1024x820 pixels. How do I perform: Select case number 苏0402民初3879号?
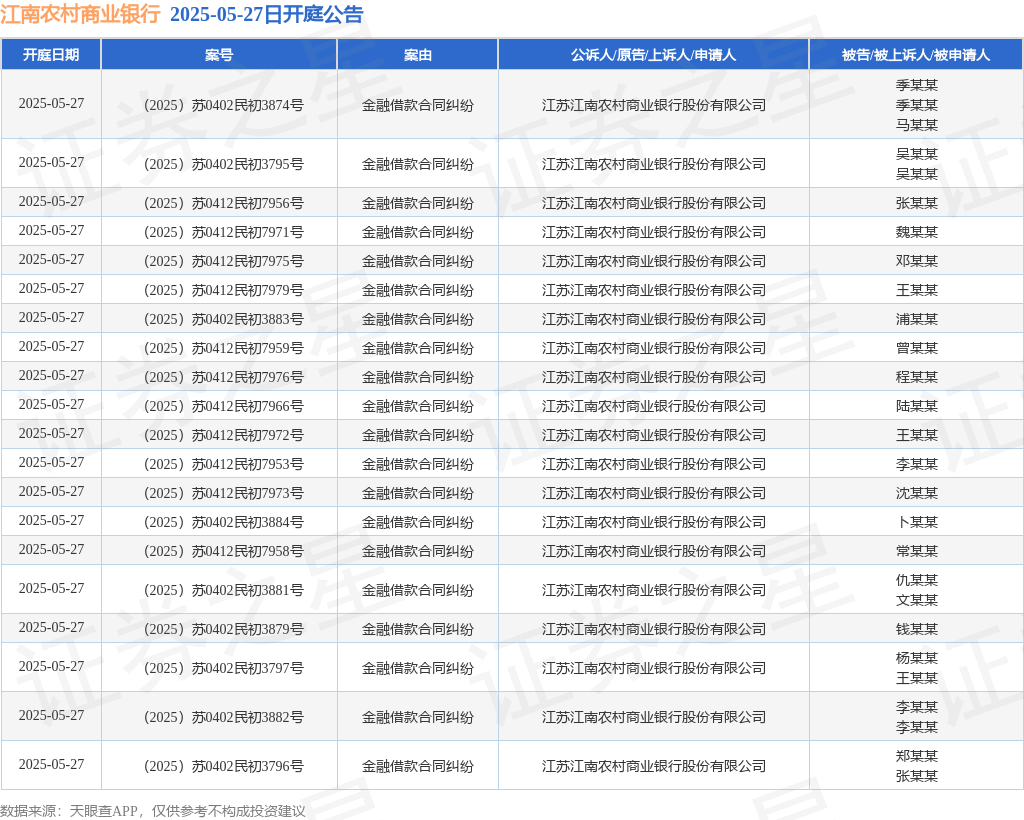coord(224,629)
